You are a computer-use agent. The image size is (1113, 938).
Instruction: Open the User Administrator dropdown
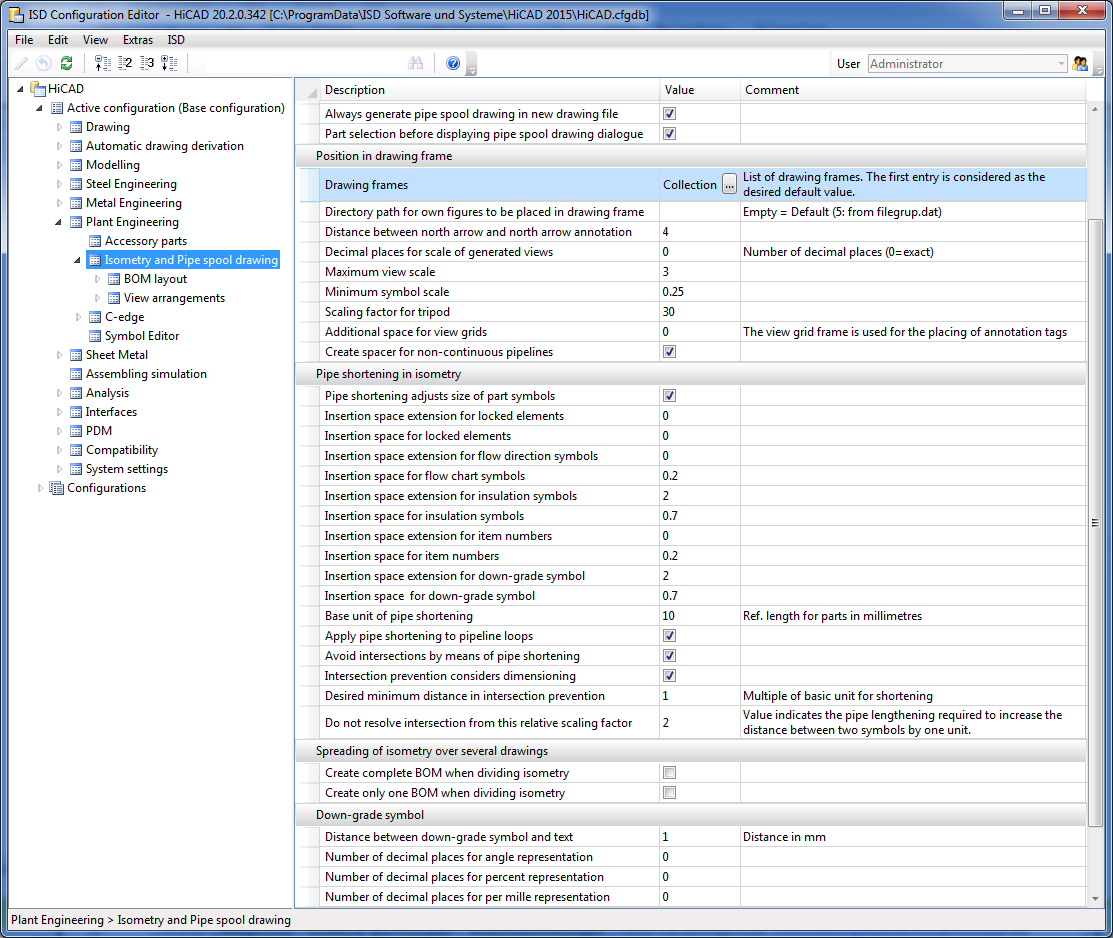coord(1061,64)
